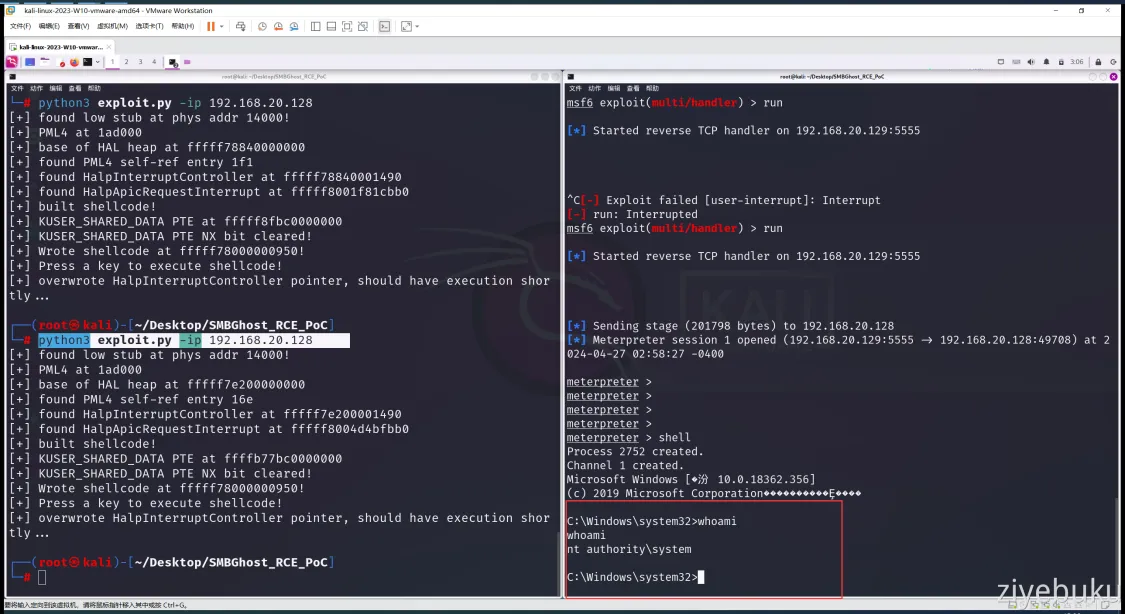Toggle console view toolbar icon
1125x614 pixels.
click(x=385, y=27)
